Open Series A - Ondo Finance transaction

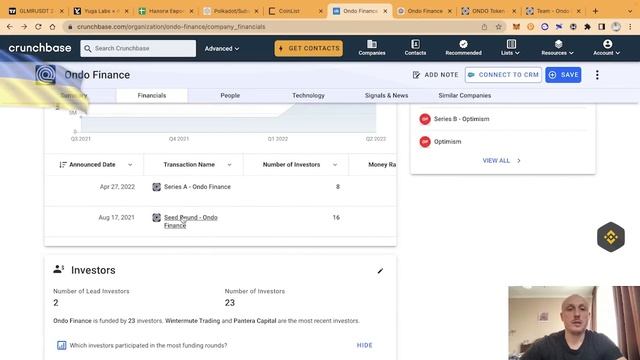(197, 187)
